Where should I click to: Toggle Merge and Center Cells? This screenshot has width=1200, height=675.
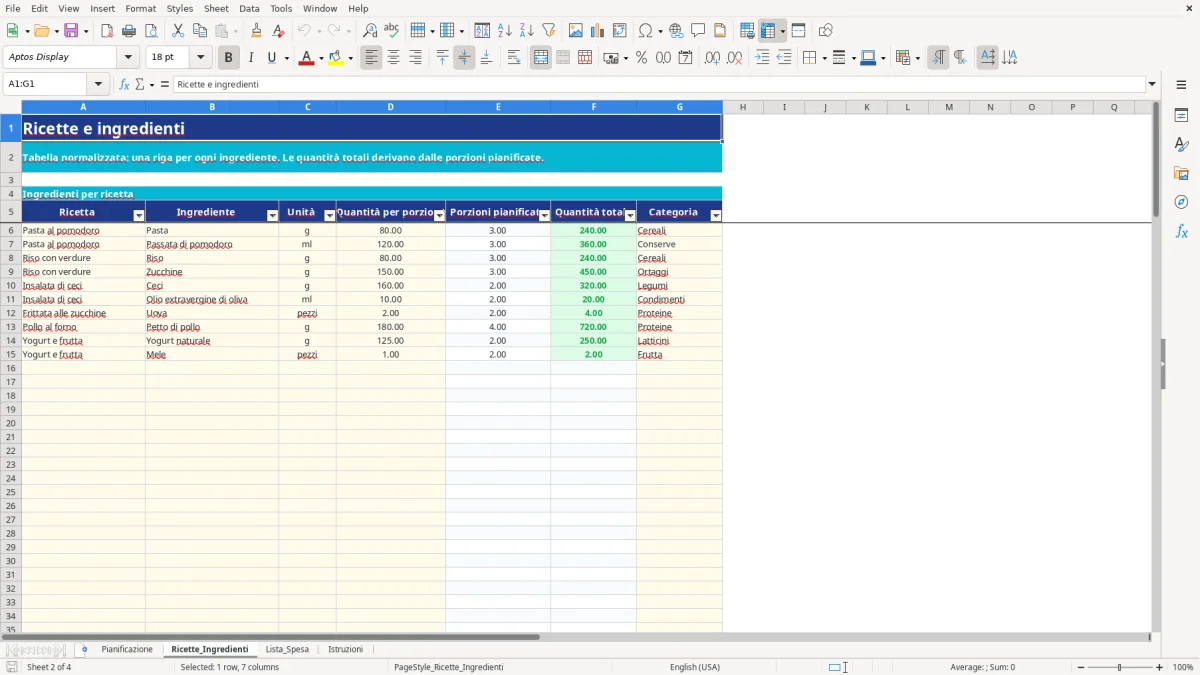click(541, 58)
